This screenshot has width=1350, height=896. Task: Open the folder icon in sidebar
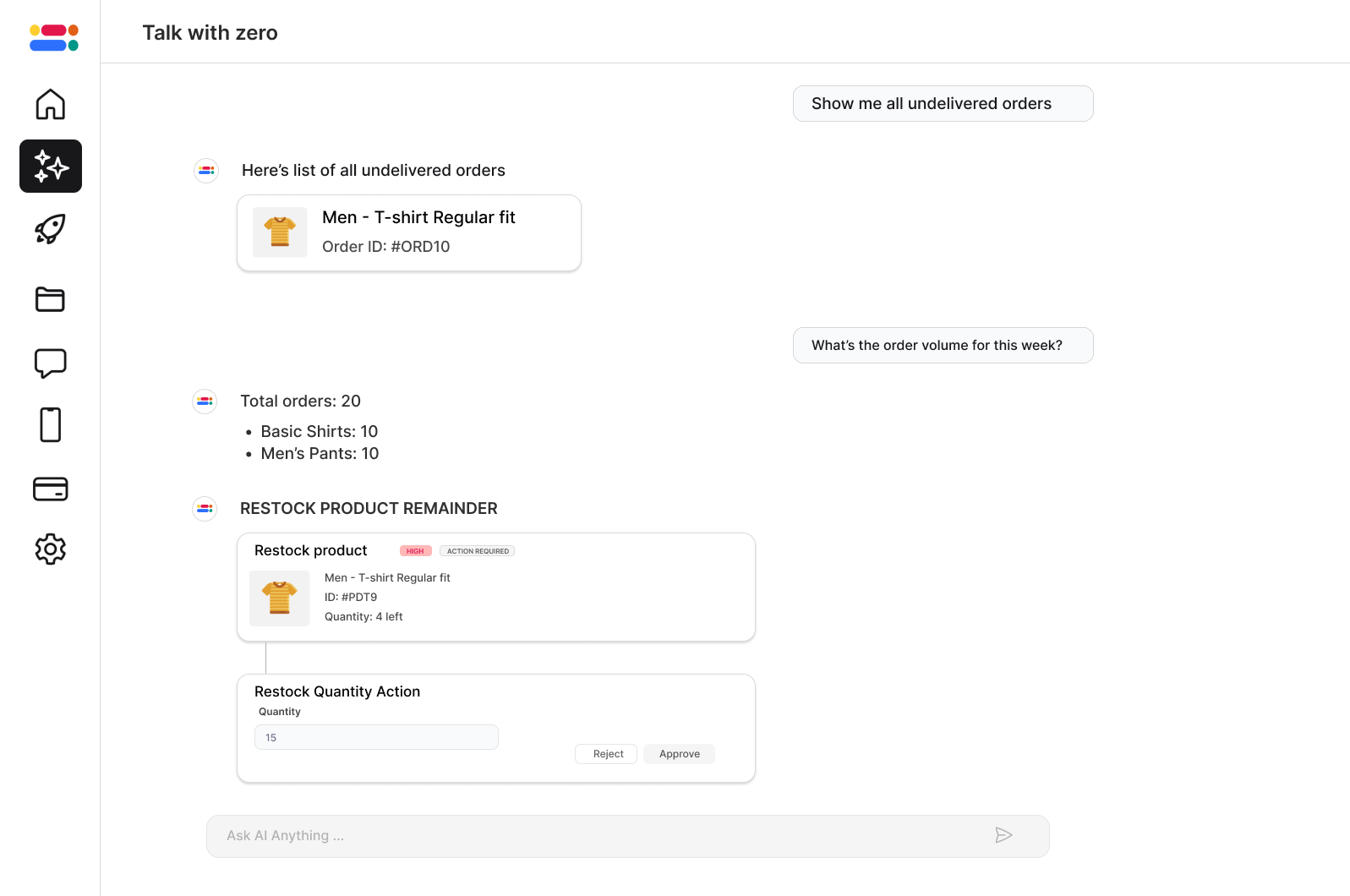(51, 299)
